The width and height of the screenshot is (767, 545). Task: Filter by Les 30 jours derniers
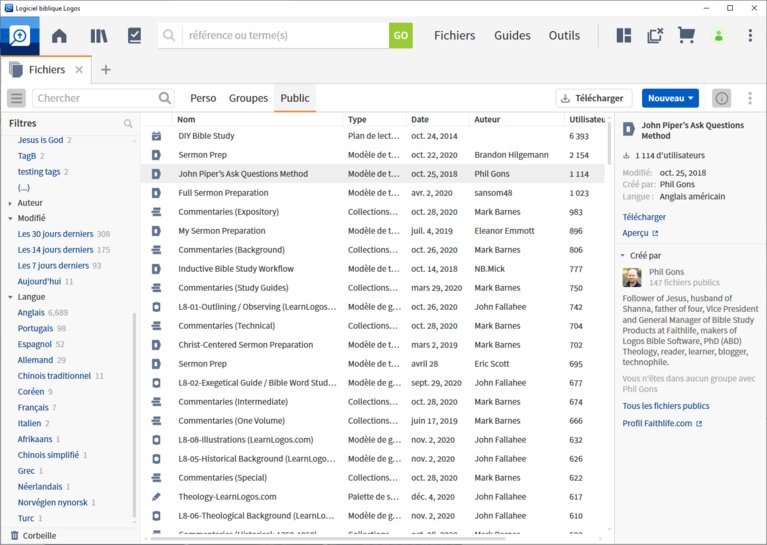pyautogui.click(x=55, y=234)
